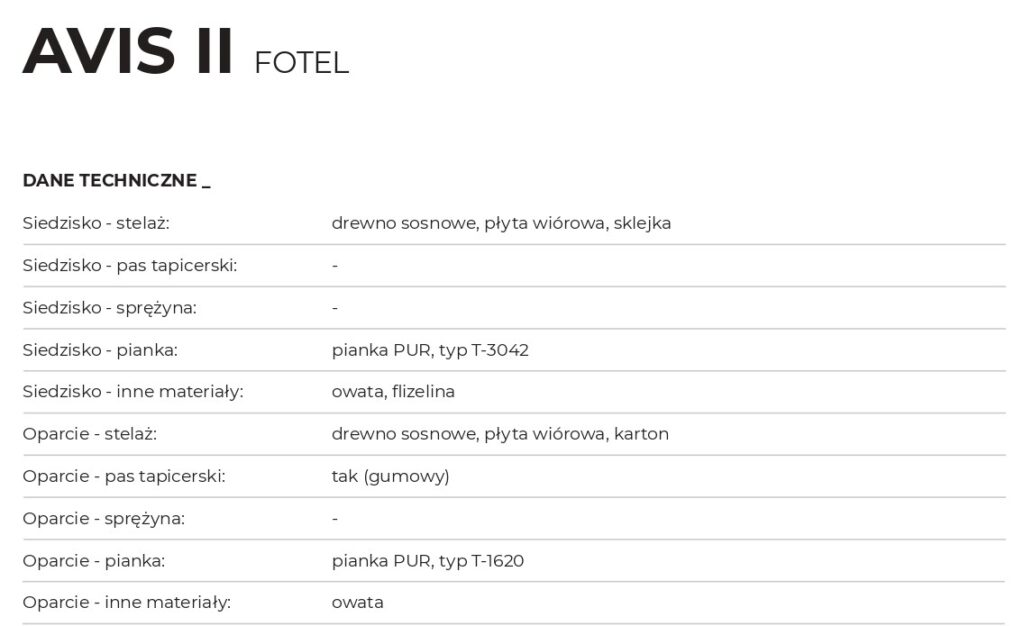This screenshot has height=626, width=1024.
Task: Click the 'tak (gumowy)' value
Action: click(390, 476)
